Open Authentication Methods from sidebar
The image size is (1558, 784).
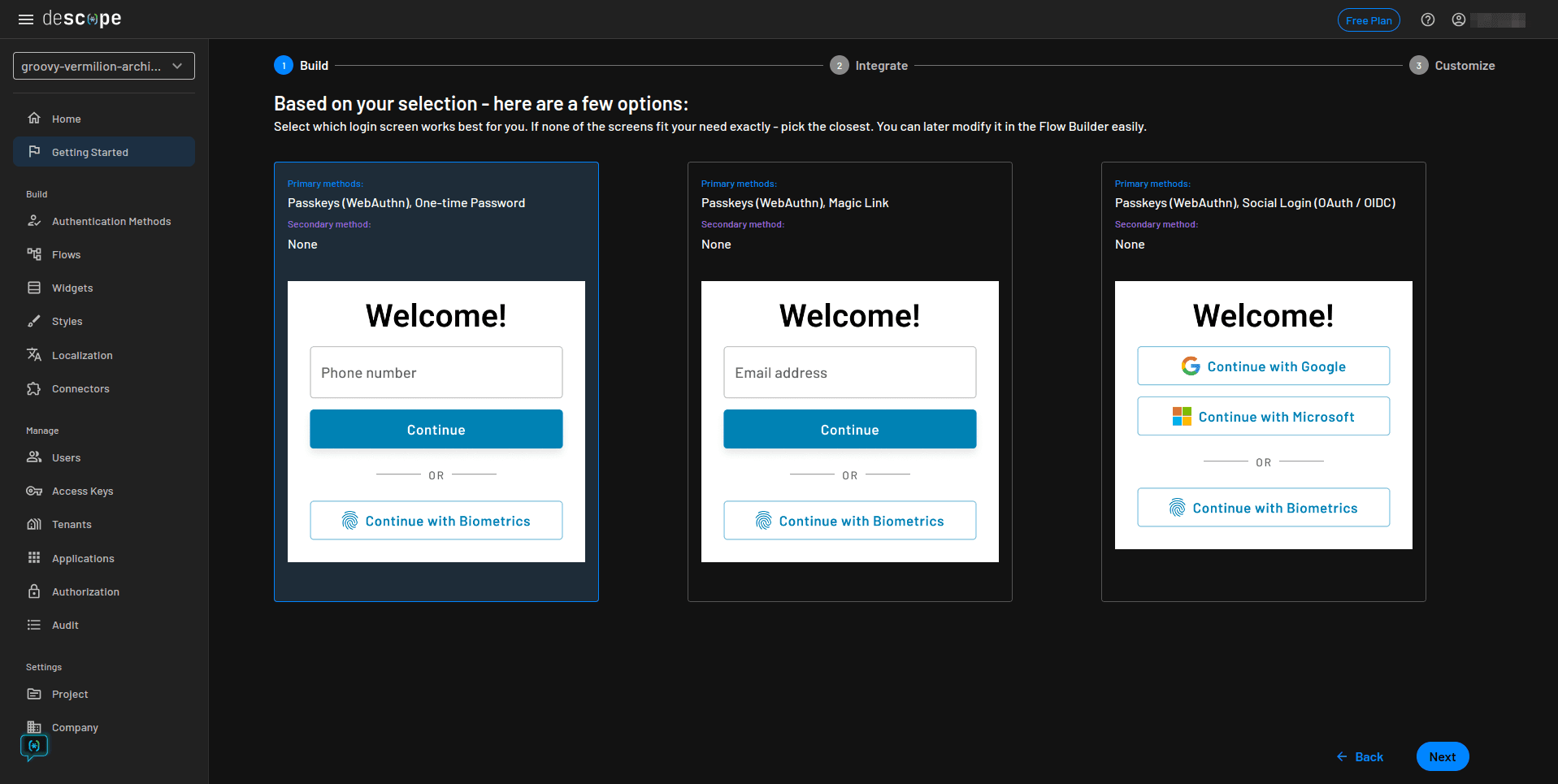click(111, 221)
